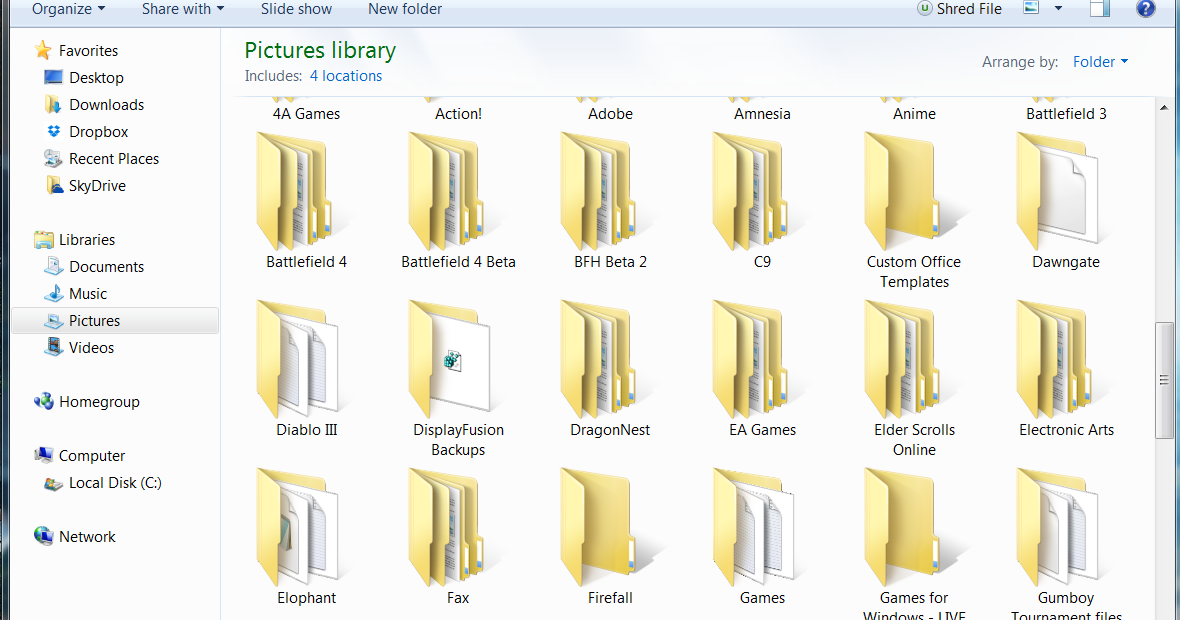This screenshot has height=620, width=1180.
Task: Select the Games folder icon
Action: coord(753,527)
